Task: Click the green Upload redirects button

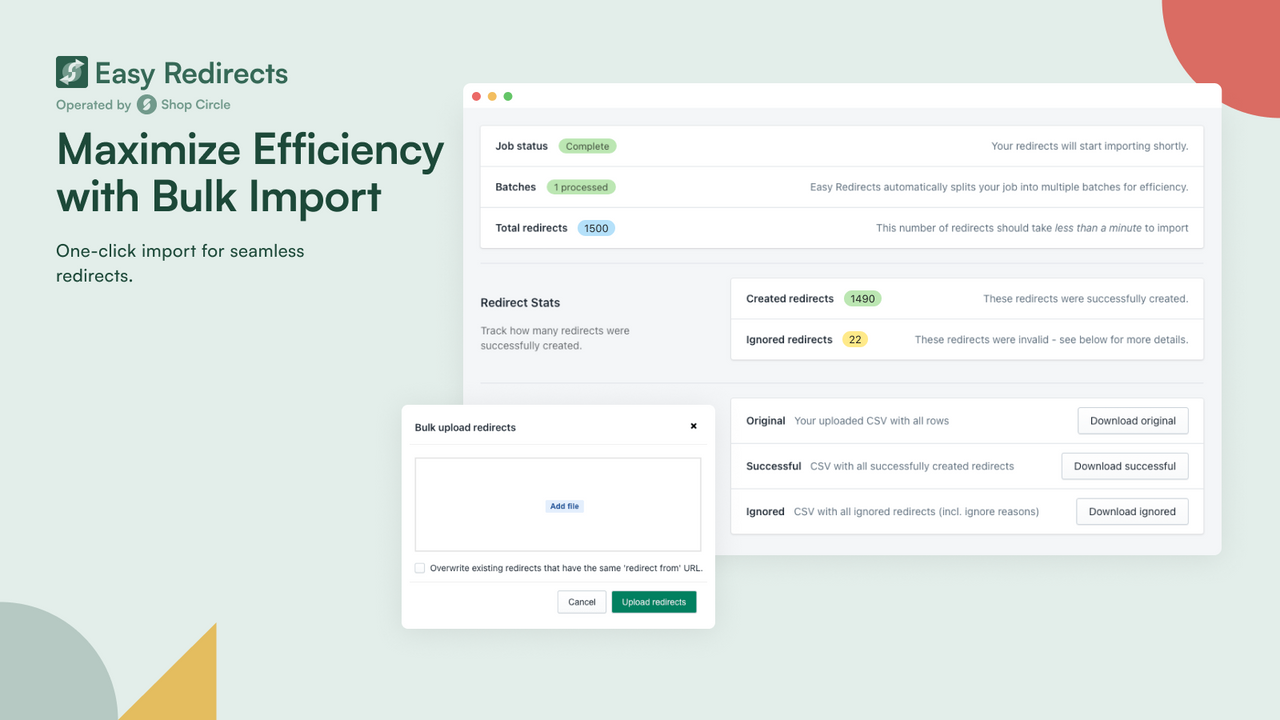Action: click(653, 601)
